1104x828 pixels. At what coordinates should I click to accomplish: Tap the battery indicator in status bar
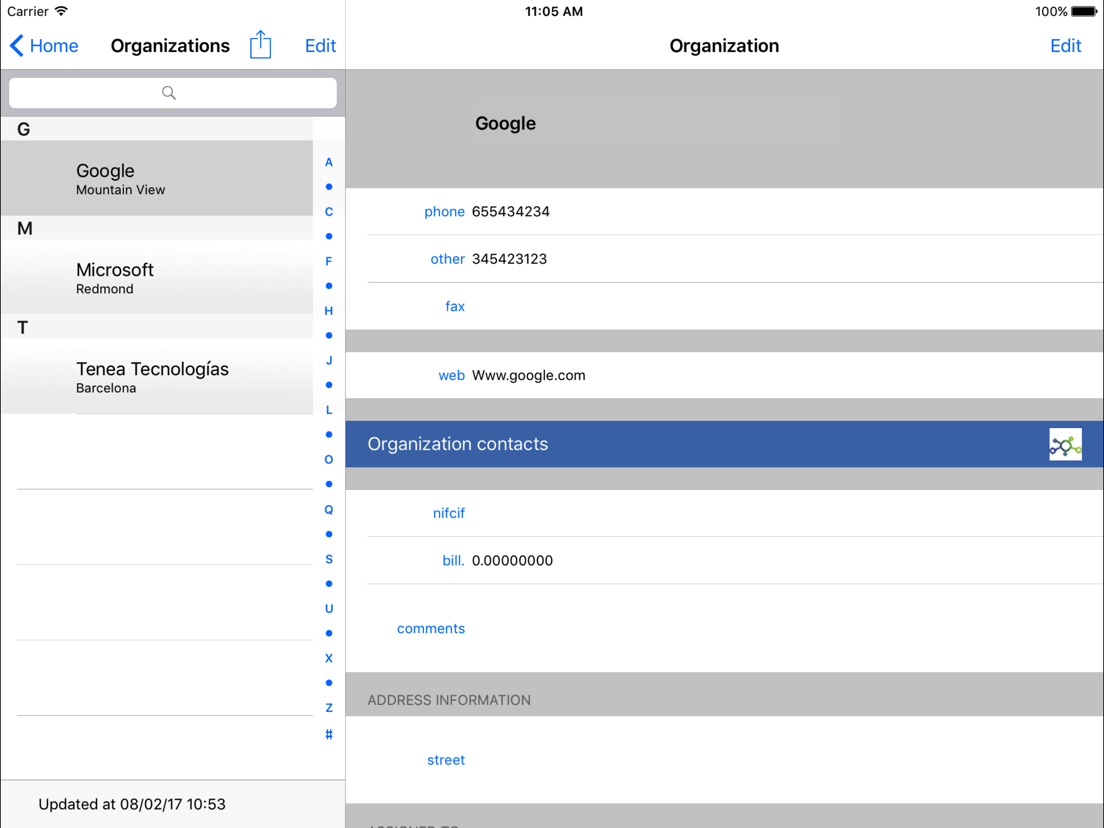(x=1084, y=11)
